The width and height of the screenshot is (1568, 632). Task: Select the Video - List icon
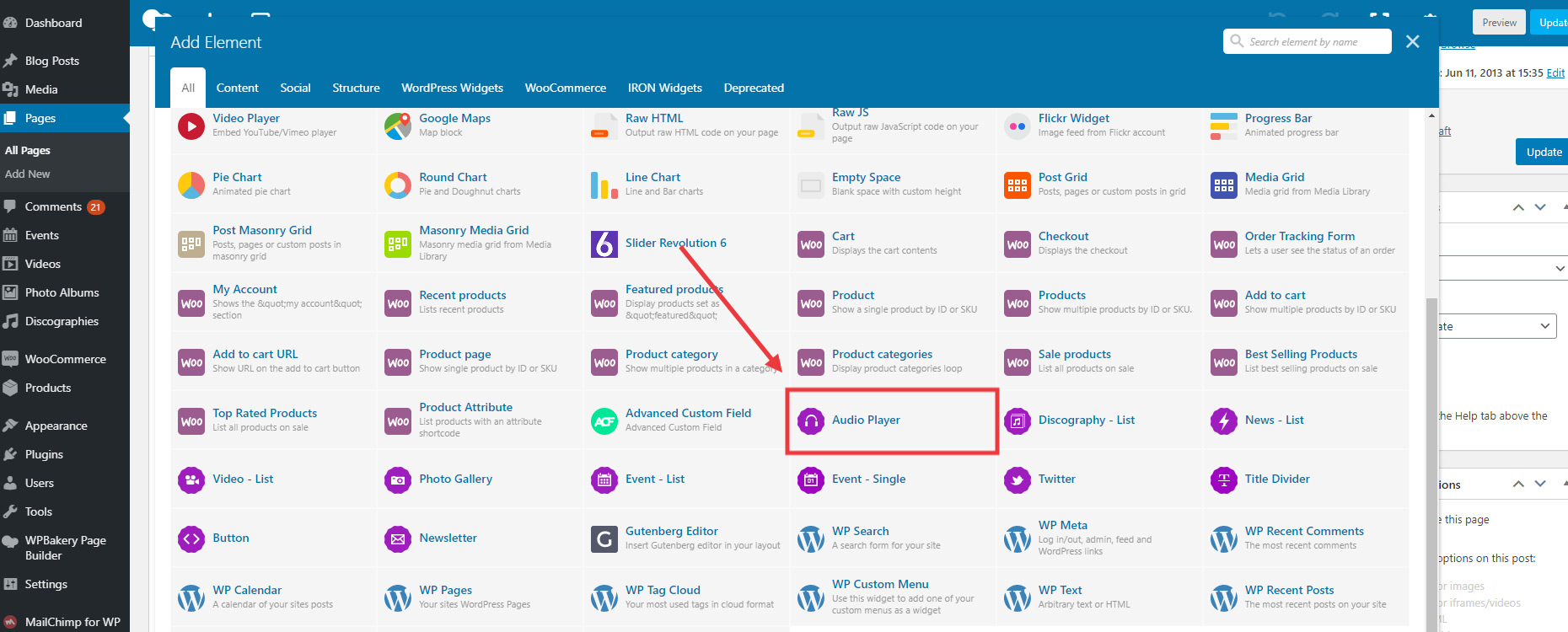click(191, 480)
